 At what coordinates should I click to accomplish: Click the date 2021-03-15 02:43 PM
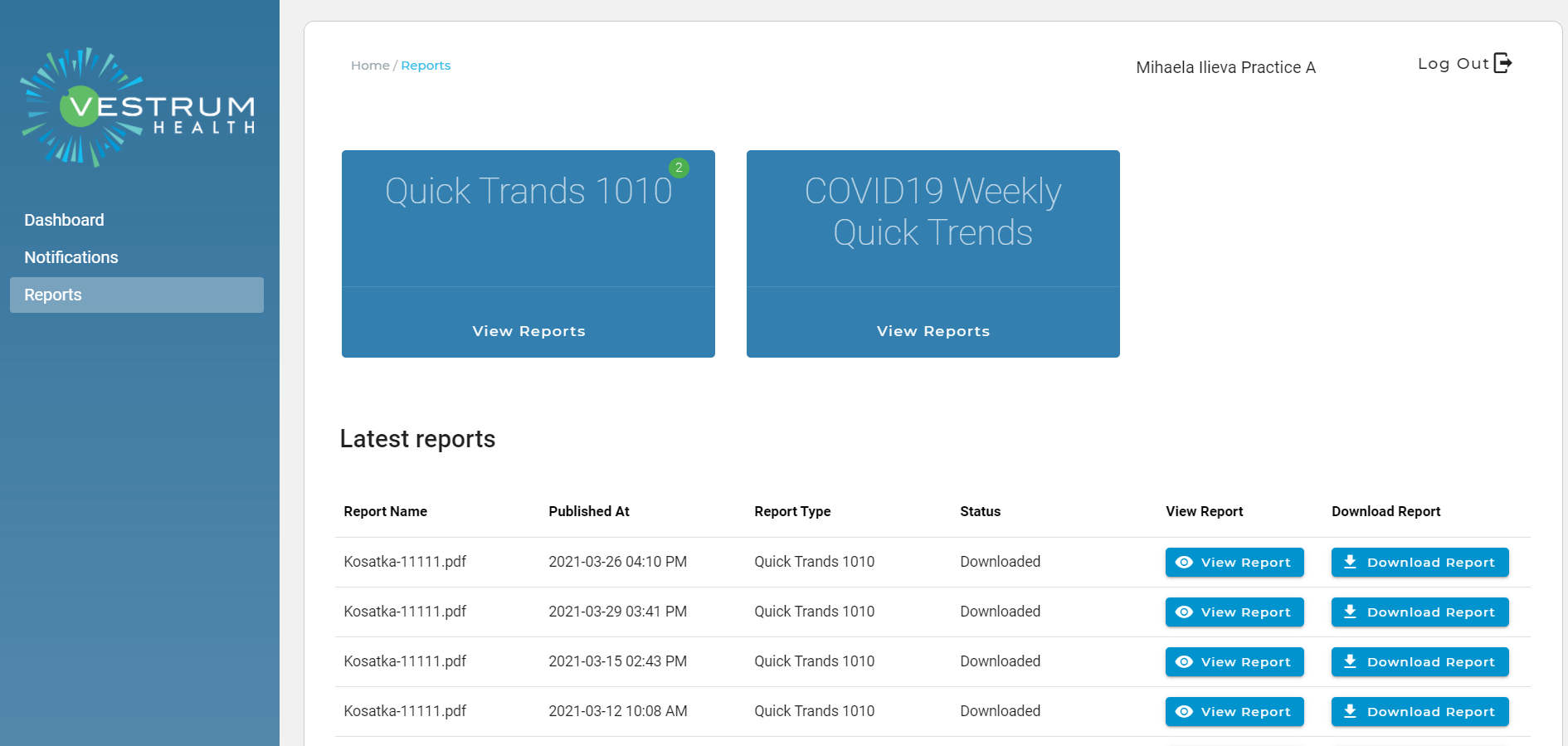tap(618, 661)
